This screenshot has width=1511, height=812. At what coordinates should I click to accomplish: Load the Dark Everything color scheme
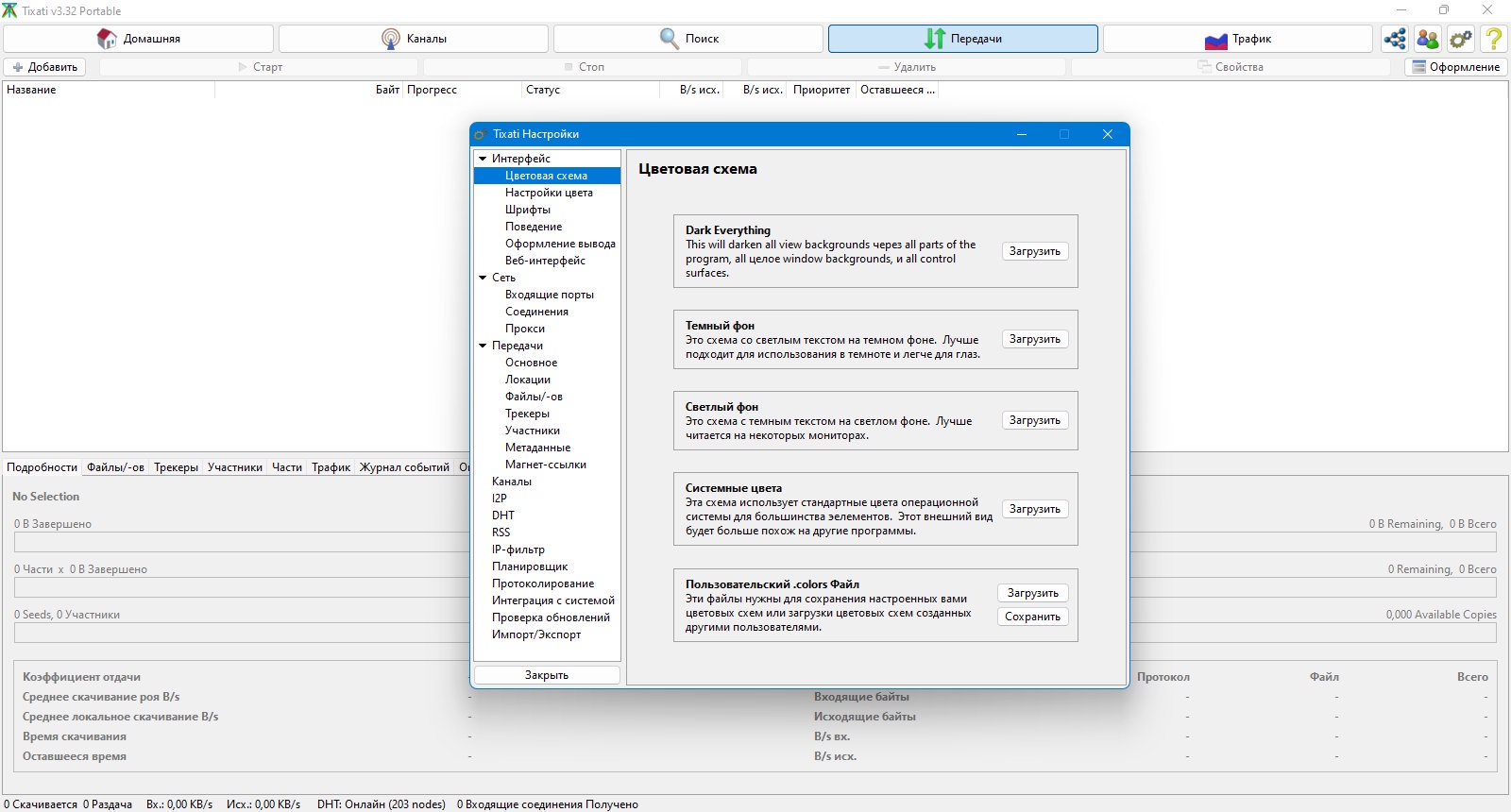point(1035,251)
